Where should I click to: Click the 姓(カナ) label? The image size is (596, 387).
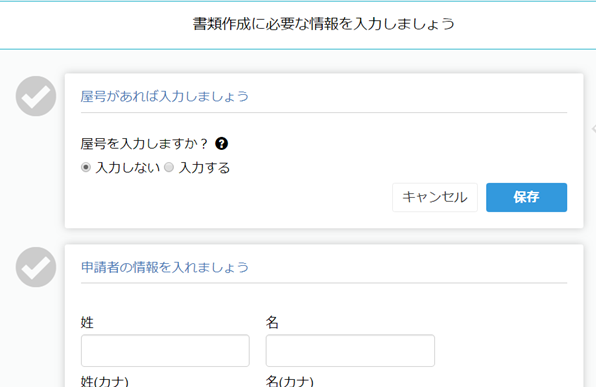coord(105,381)
